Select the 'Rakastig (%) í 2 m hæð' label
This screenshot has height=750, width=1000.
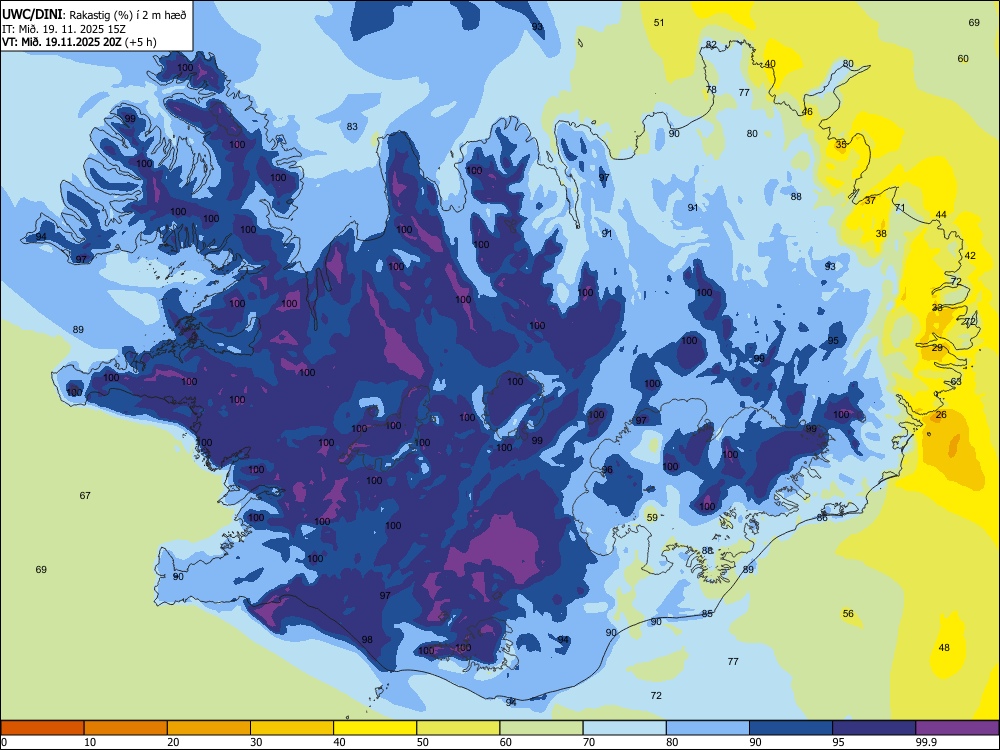[x=128, y=15]
